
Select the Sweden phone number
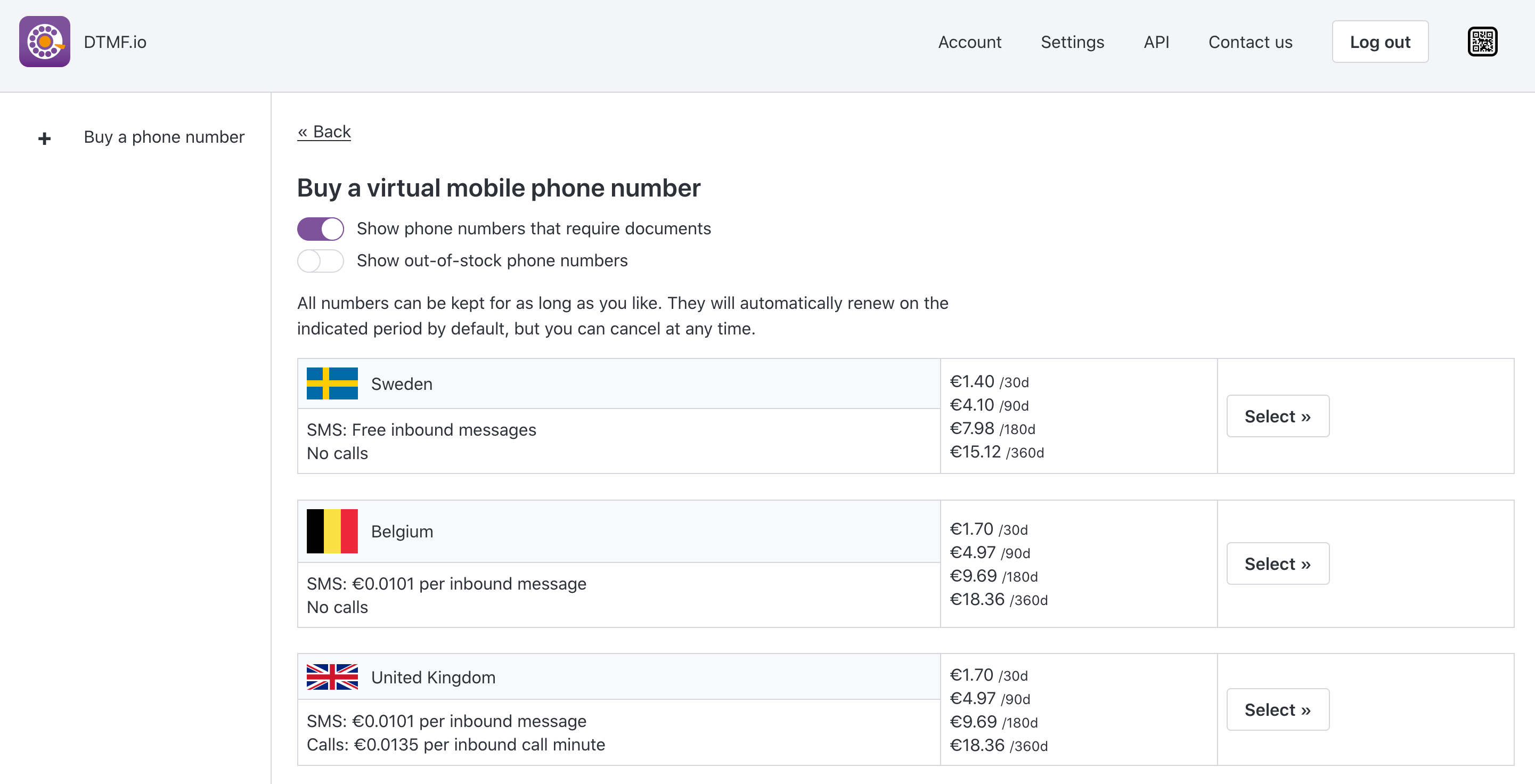coord(1277,416)
